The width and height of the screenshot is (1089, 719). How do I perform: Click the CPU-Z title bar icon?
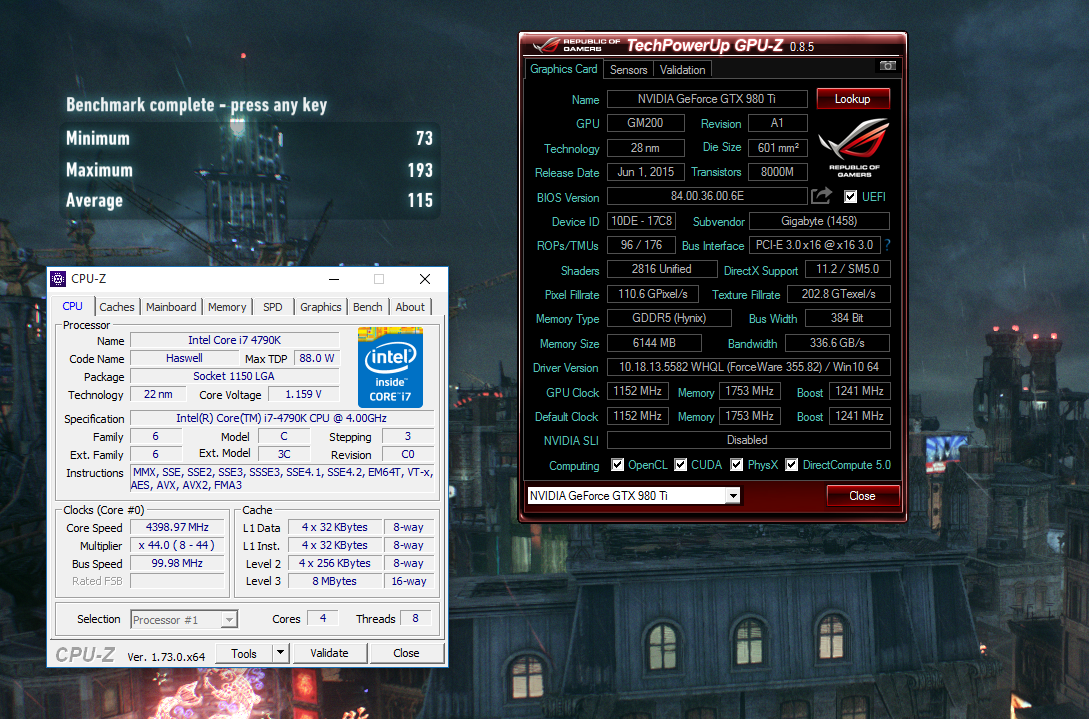click(58, 279)
